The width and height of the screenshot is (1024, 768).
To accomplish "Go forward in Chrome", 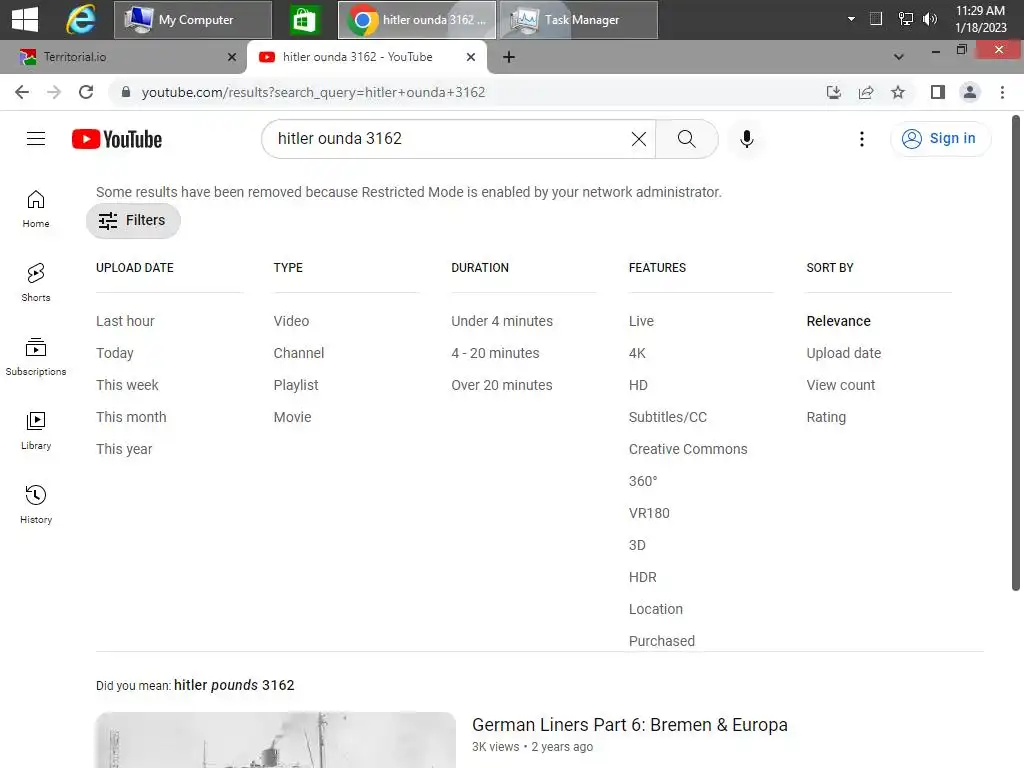I will [x=54, y=92].
